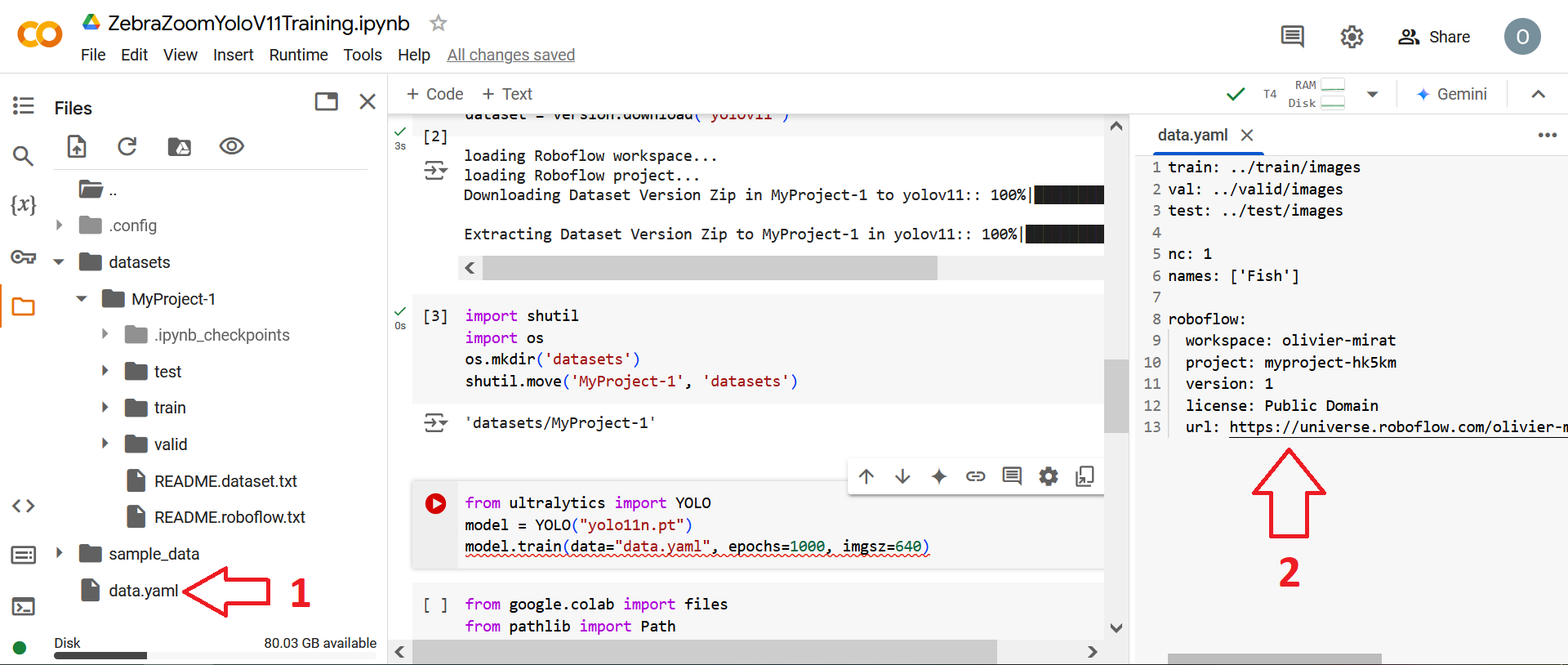Open editor more options ellipsis
The height and width of the screenshot is (665, 1568).
(x=1548, y=135)
